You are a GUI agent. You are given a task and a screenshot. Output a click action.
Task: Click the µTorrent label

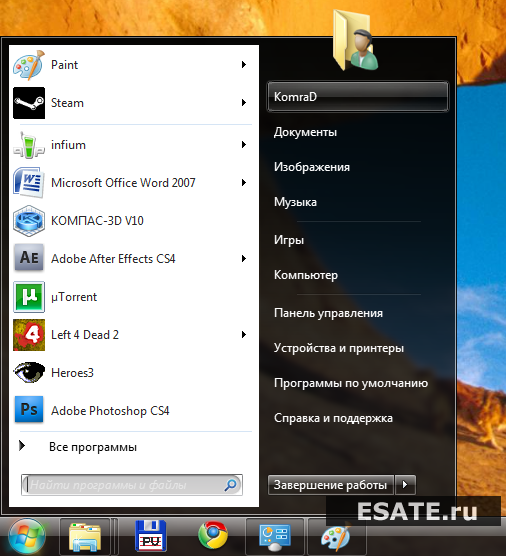(74, 297)
